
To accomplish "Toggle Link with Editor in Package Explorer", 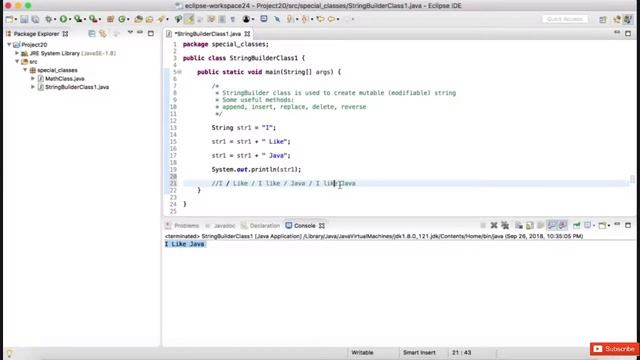I will [x=103, y=34].
